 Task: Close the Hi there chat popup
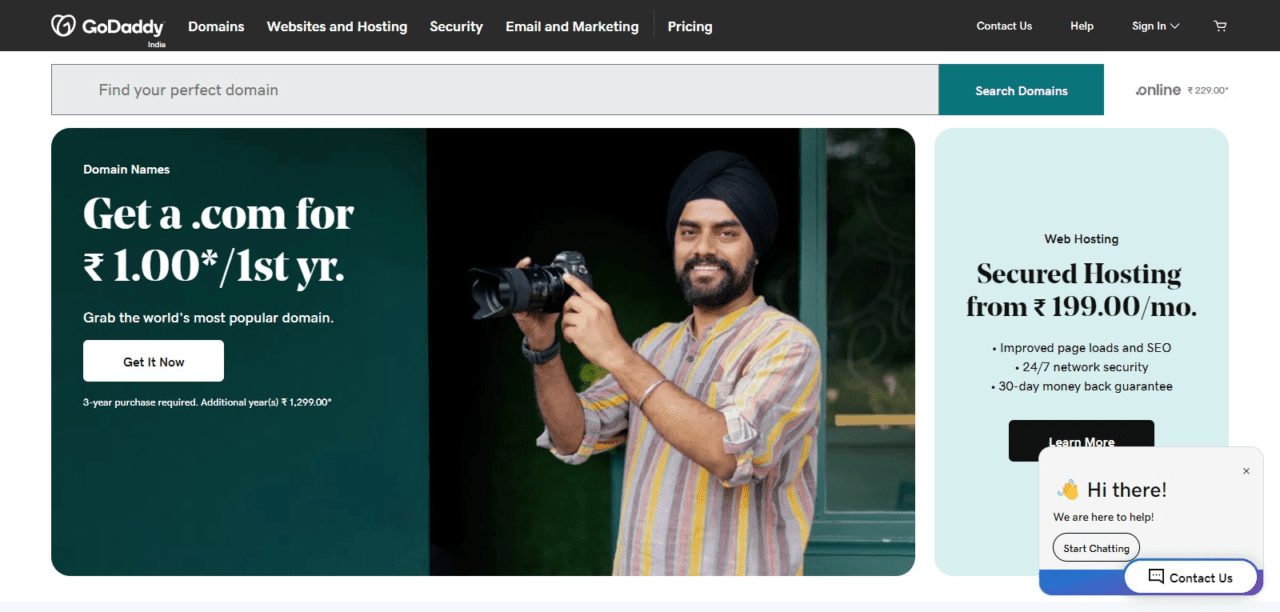[x=1246, y=471]
